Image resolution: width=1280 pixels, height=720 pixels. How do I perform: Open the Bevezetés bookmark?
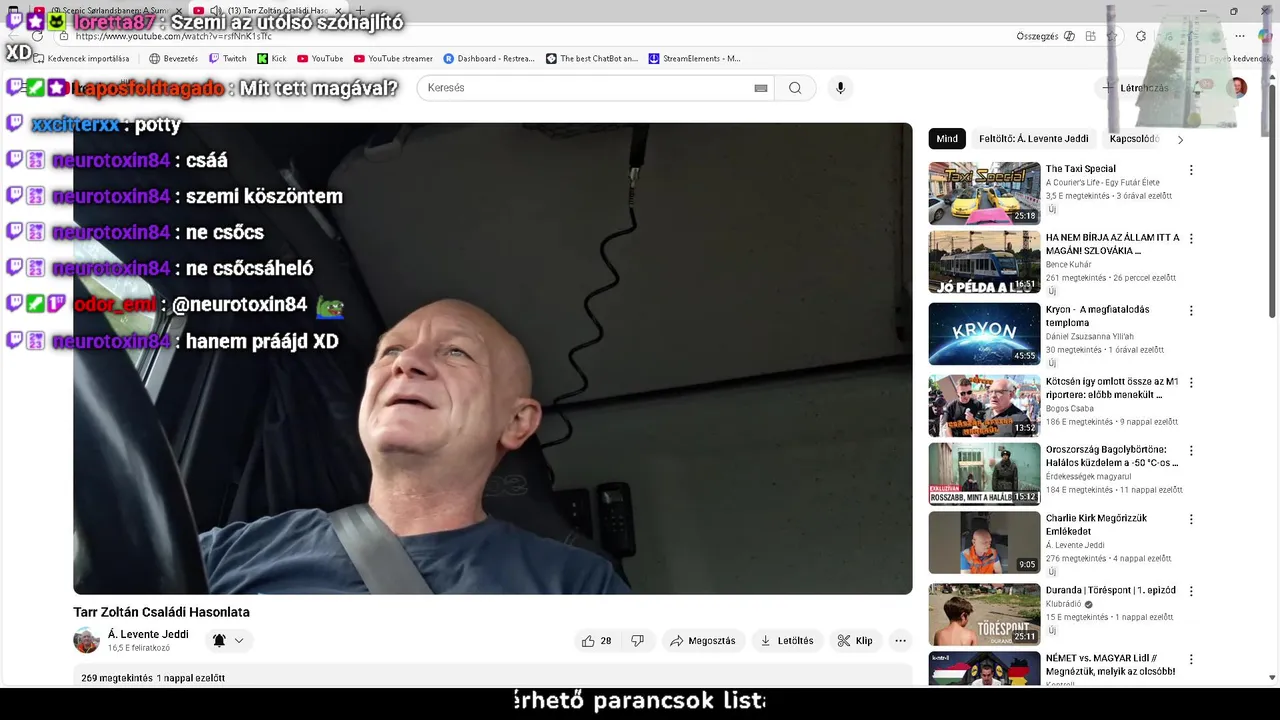173,59
